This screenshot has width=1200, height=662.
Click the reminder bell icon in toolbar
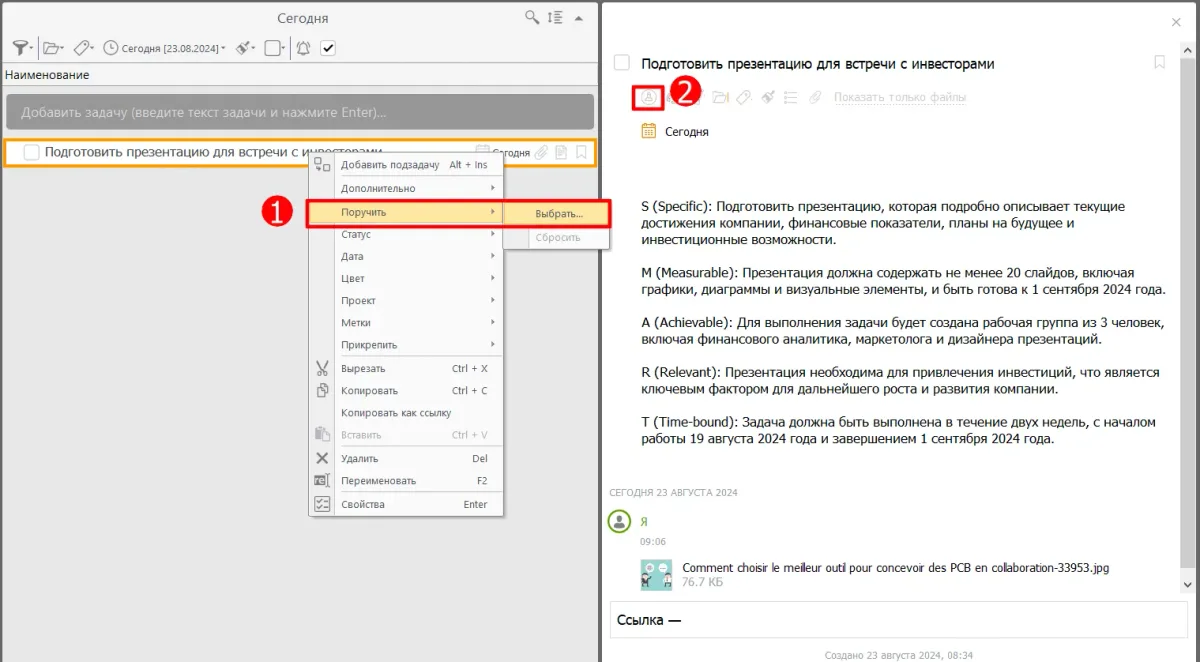coord(303,48)
